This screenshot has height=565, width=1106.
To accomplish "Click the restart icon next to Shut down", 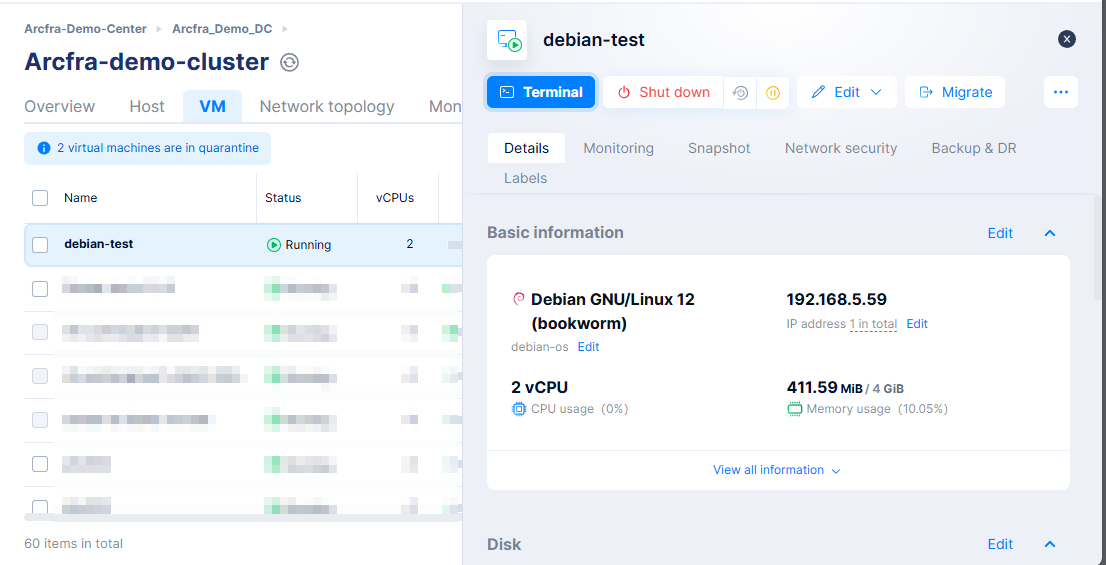I will (740, 92).
